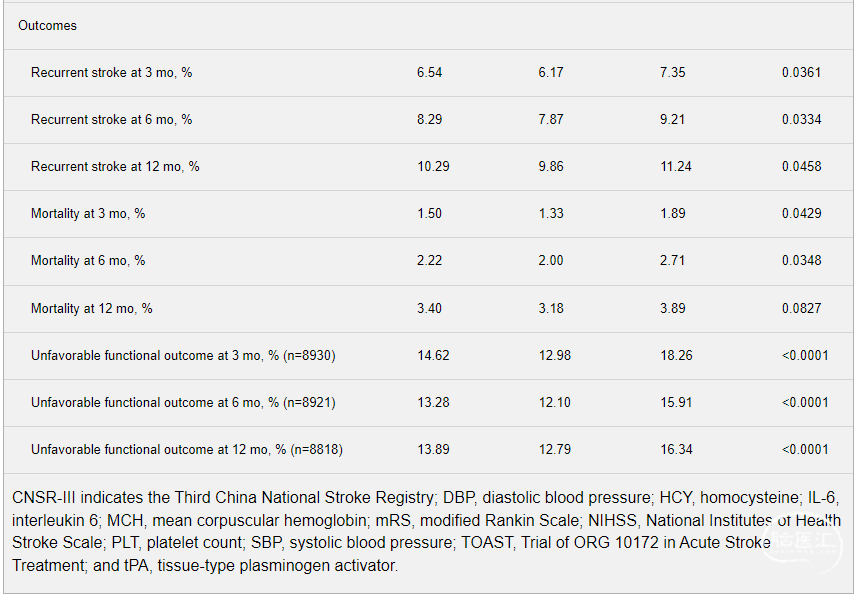Image resolution: width=857 pixels, height=598 pixels.
Task: Select the Recurrent stroke at 12 mo label
Action: (x=115, y=167)
